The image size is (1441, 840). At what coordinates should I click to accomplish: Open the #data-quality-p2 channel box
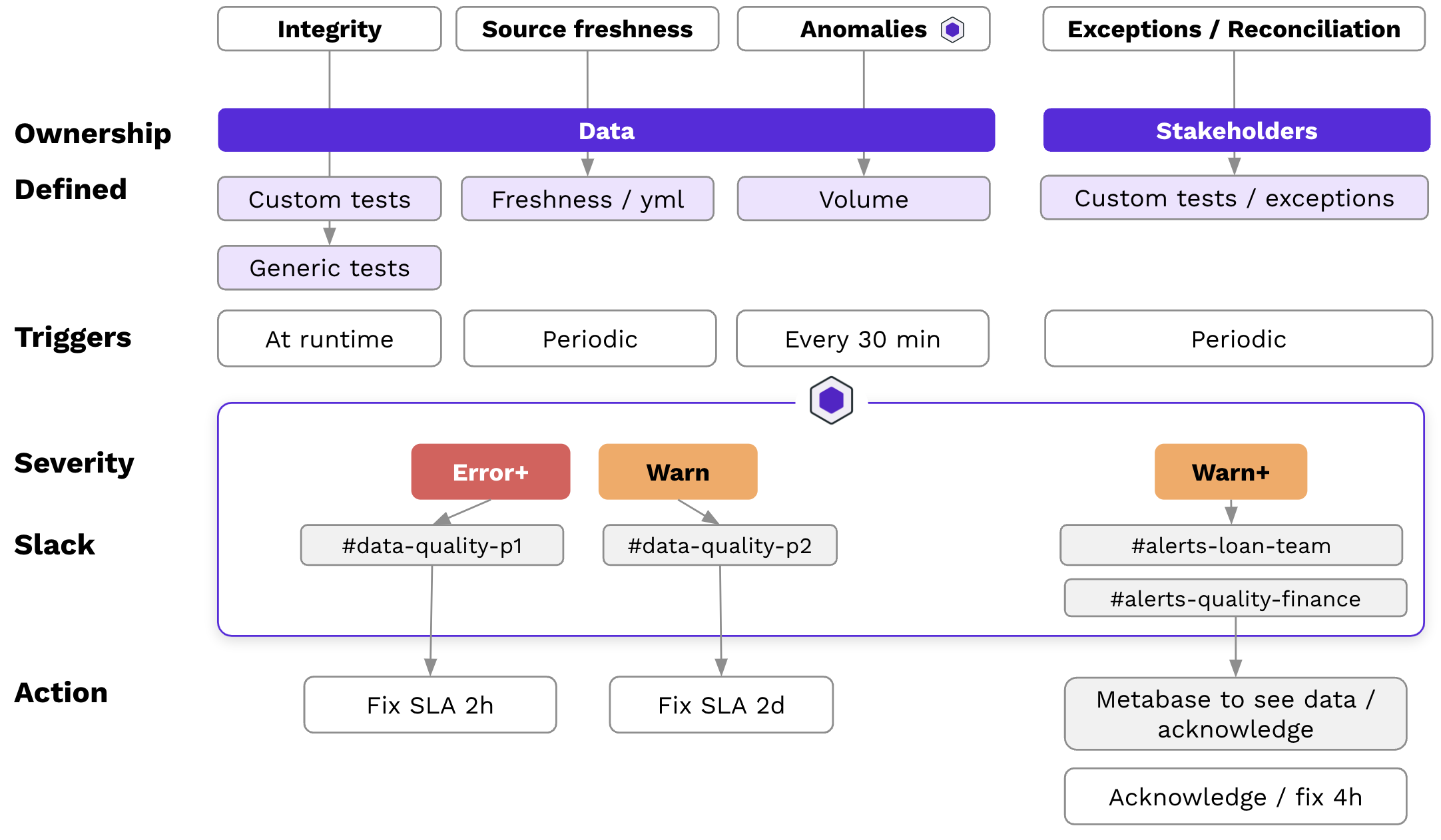point(719,545)
